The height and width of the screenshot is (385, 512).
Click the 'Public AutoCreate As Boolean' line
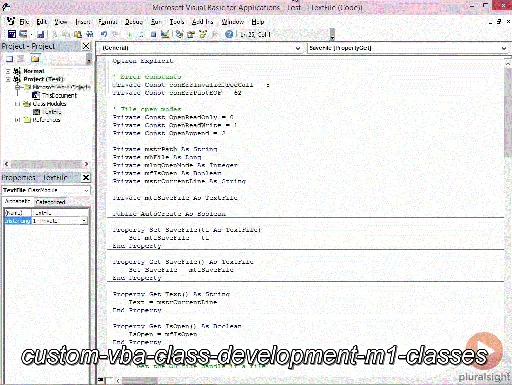(169, 214)
